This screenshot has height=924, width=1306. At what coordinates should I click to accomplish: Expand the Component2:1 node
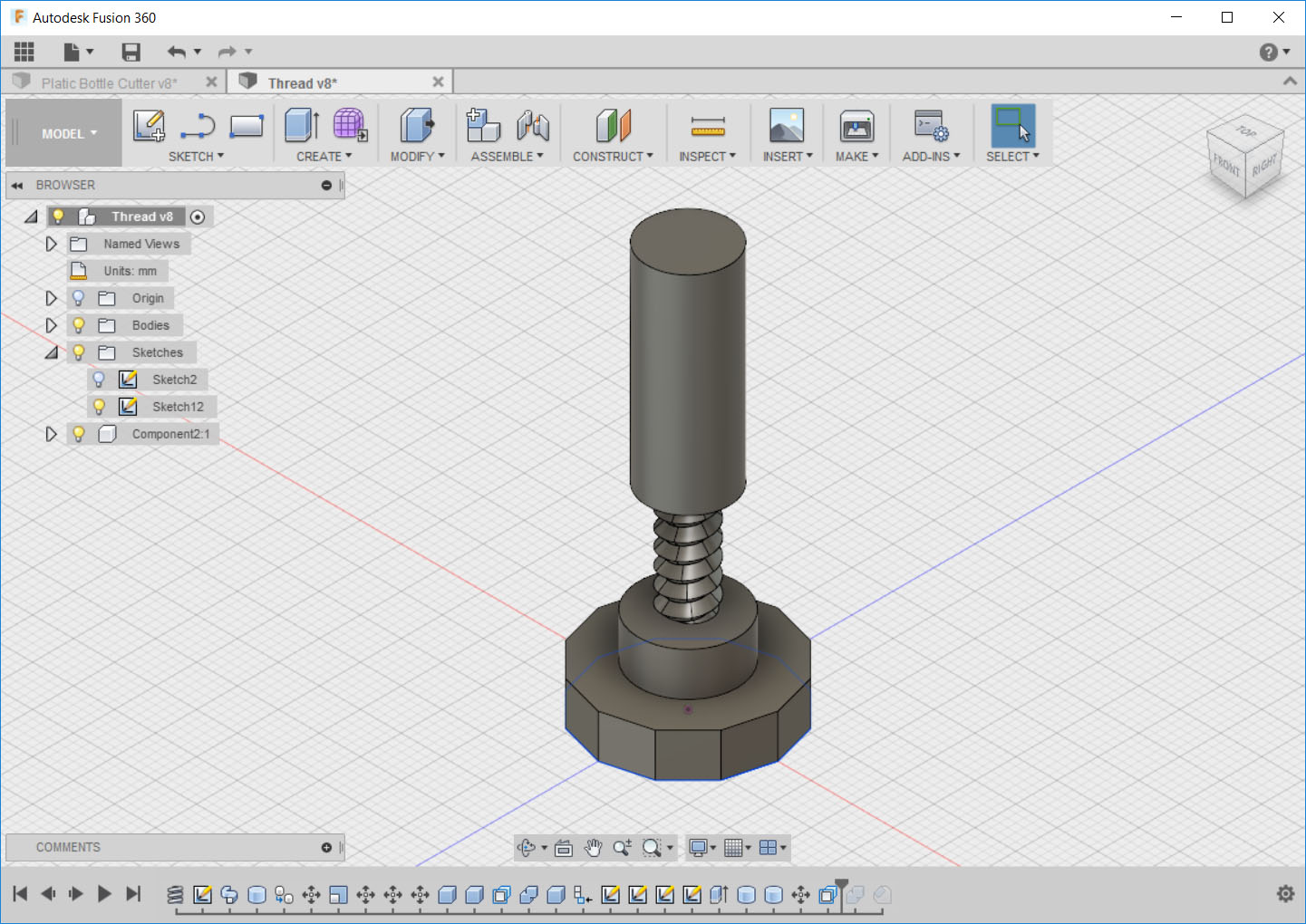tap(51, 434)
